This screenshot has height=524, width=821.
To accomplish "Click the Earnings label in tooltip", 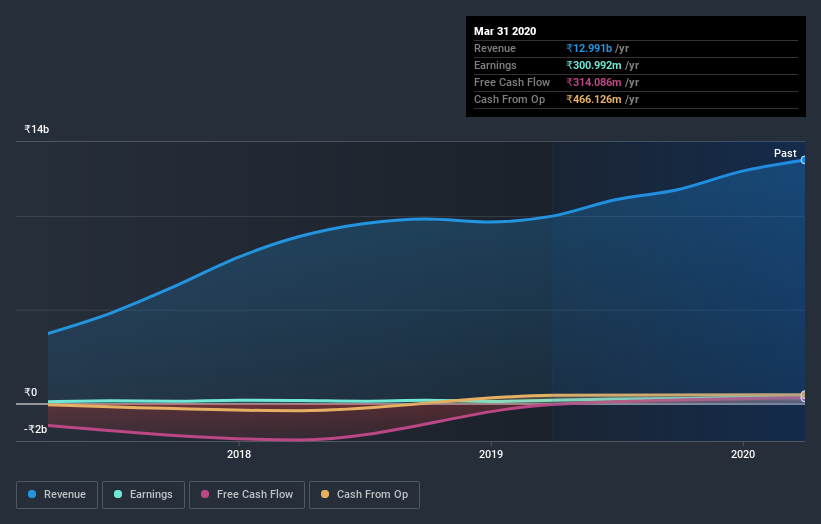I will (495, 65).
